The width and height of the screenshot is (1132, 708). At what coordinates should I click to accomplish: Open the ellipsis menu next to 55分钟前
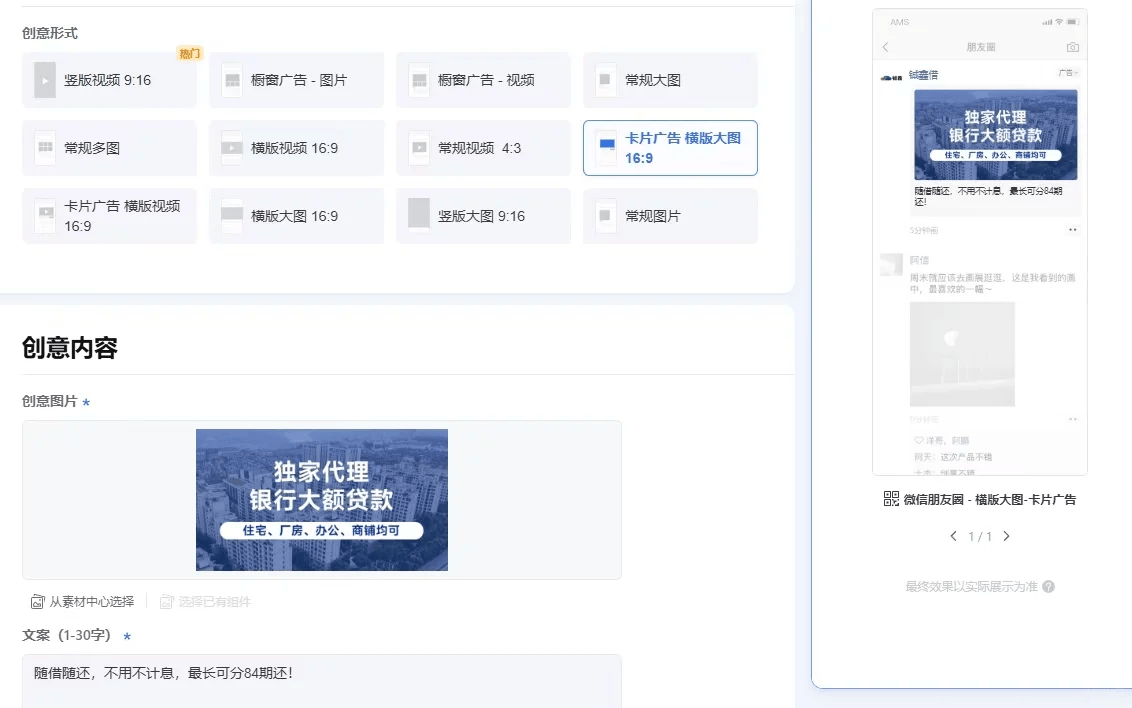point(1073,230)
